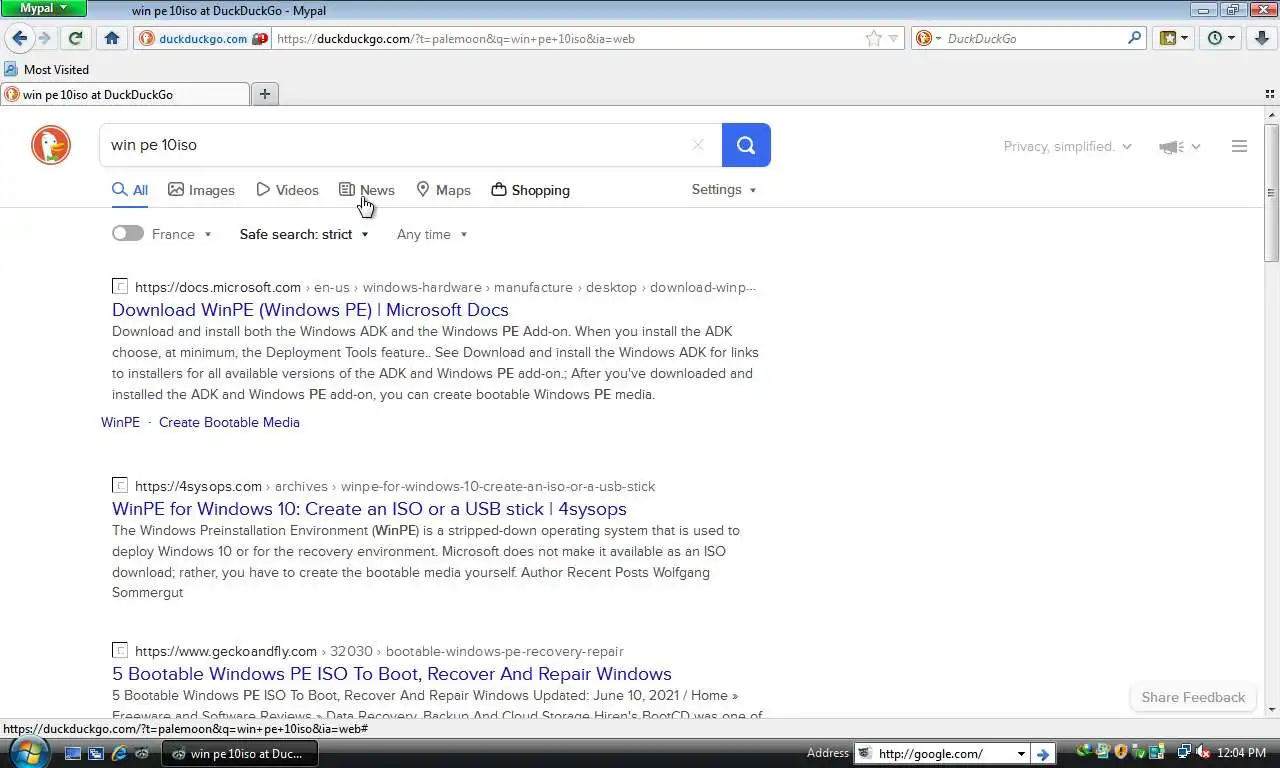Expand the Settings dropdown

[724, 189]
